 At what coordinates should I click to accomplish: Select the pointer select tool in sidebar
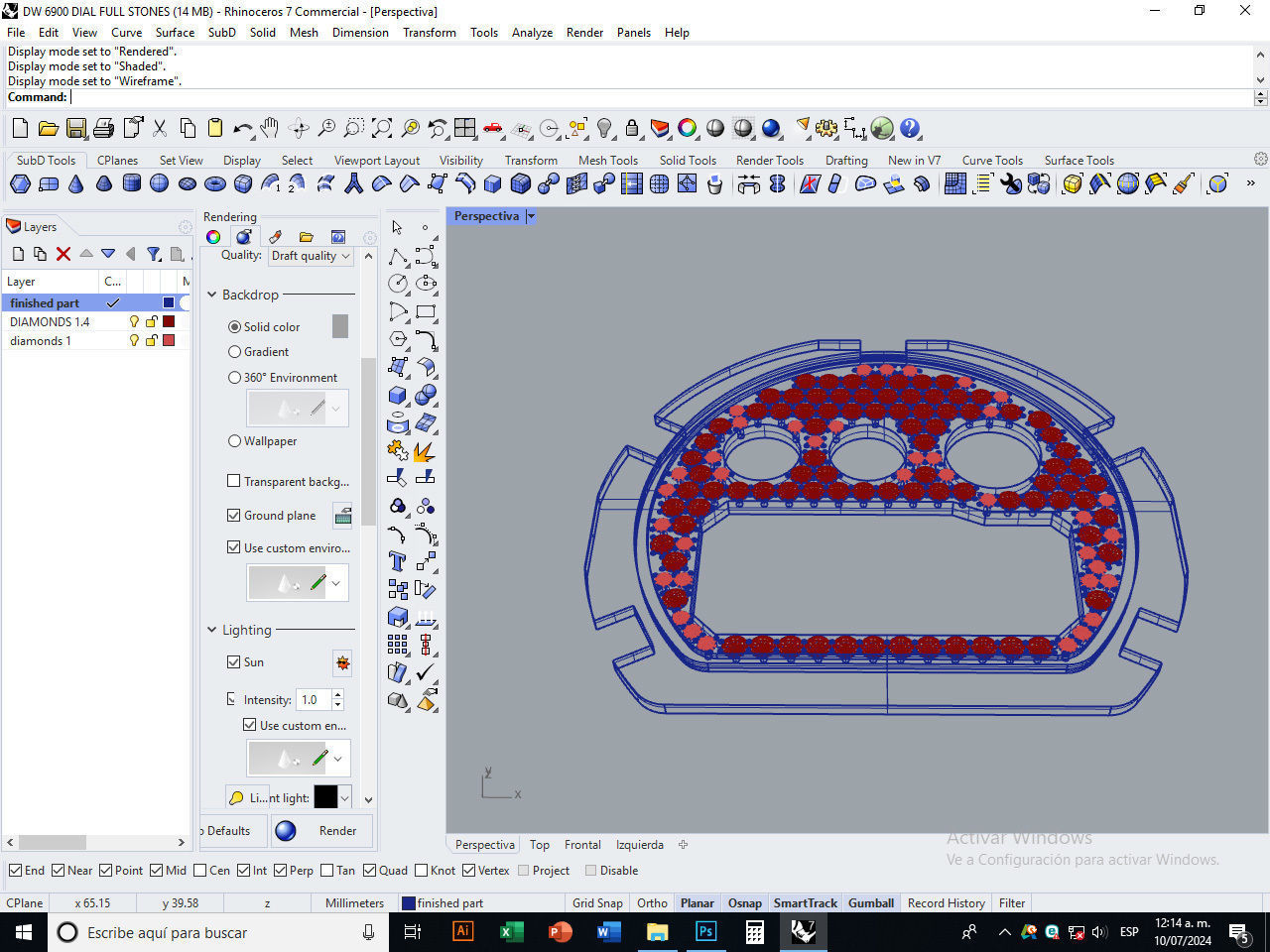point(398,227)
